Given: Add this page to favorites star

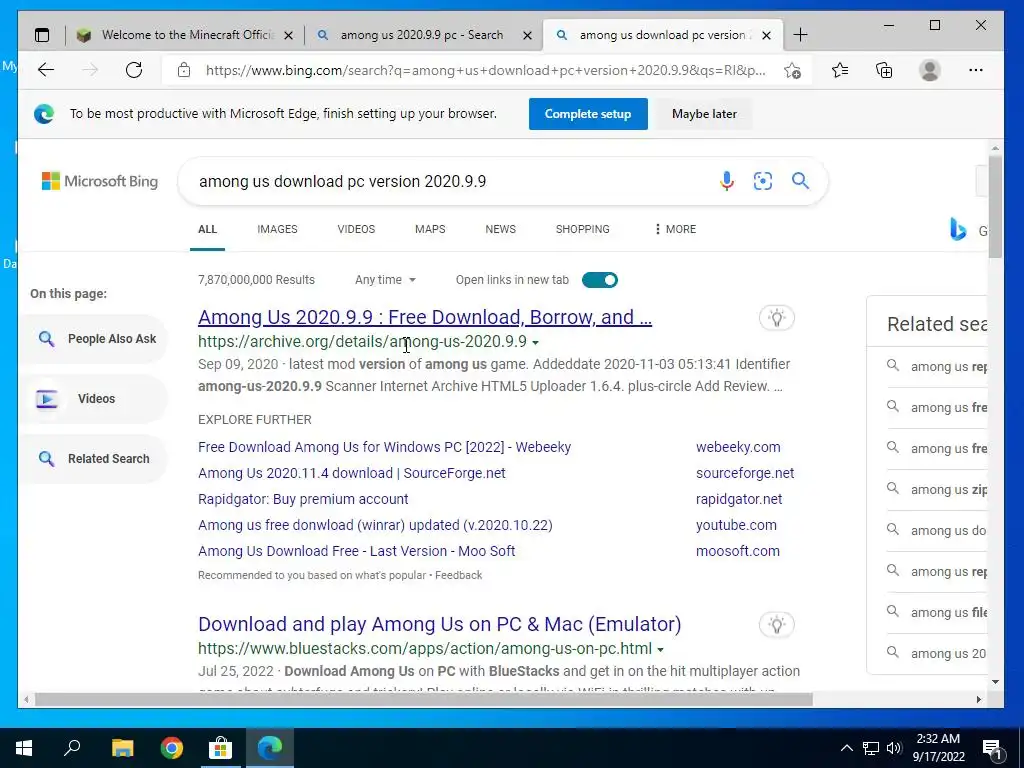Looking at the screenshot, I should point(793,70).
